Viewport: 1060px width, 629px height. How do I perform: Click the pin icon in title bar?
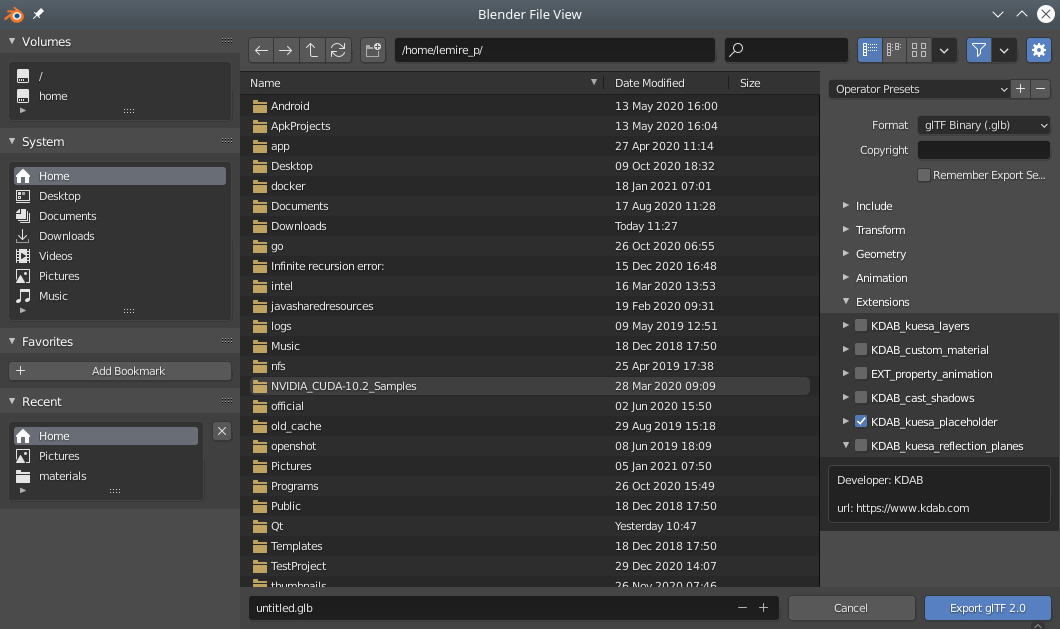click(x=38, y=14)
